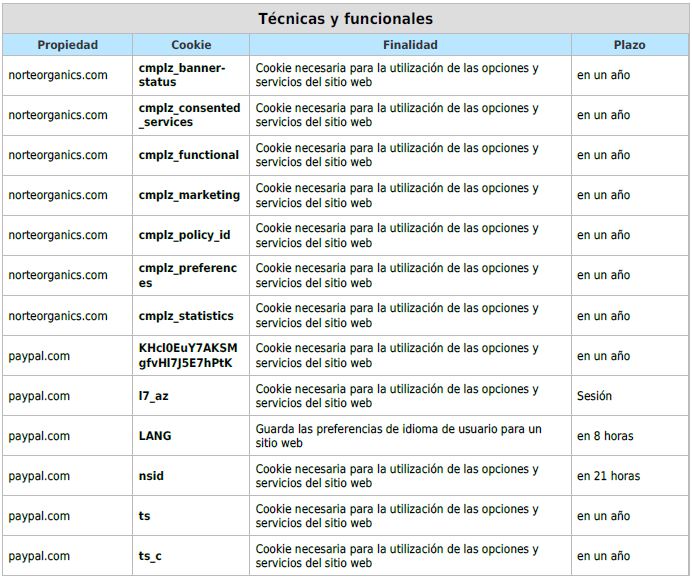Image resolution: width=692 pixels, height=580 pixels.
Task: Click the 'en 8 horas' term cell
Action: coord(605,436)
